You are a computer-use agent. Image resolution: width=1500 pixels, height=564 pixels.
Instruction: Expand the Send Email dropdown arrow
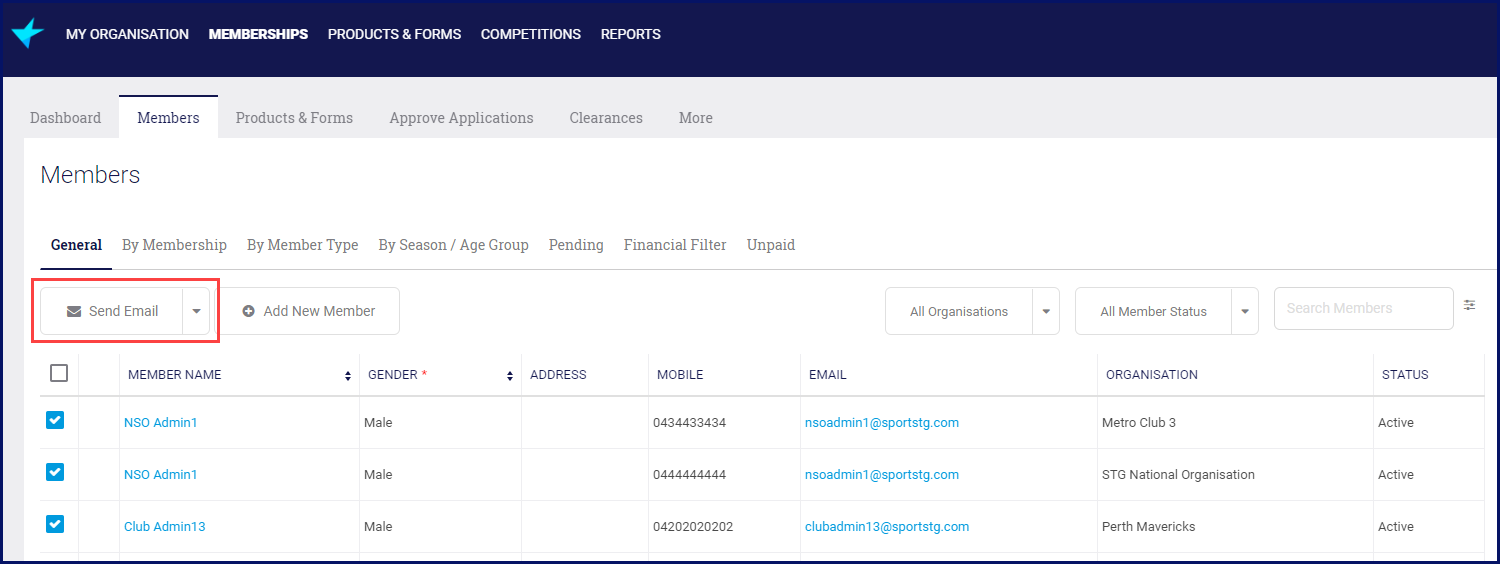pos(196,311)
